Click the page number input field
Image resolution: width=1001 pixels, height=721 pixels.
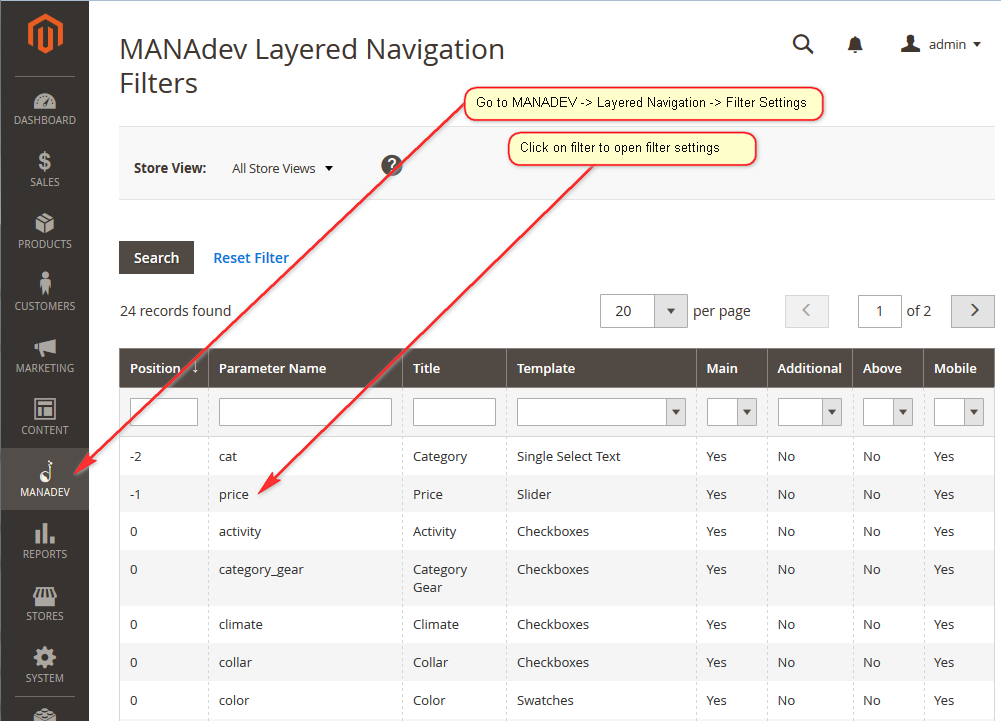[x=880, y=311]
